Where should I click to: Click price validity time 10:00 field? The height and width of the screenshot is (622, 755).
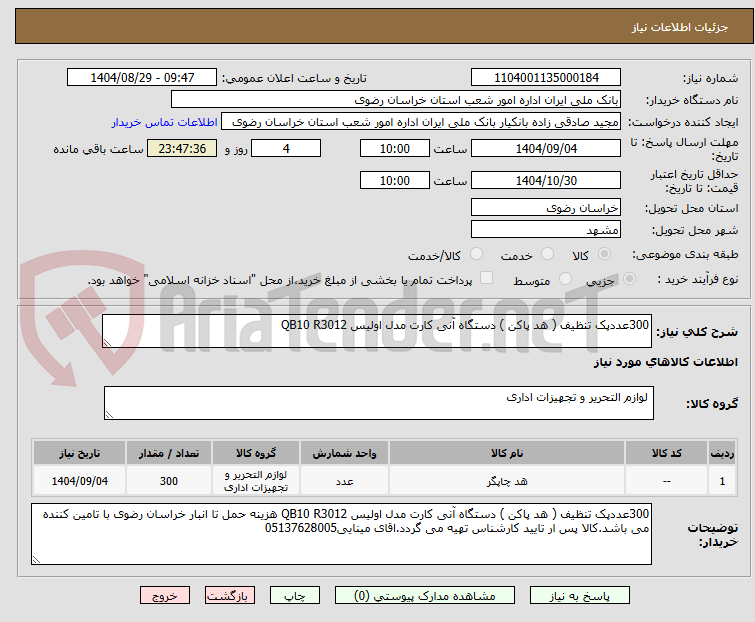click(x=395, y=180)
